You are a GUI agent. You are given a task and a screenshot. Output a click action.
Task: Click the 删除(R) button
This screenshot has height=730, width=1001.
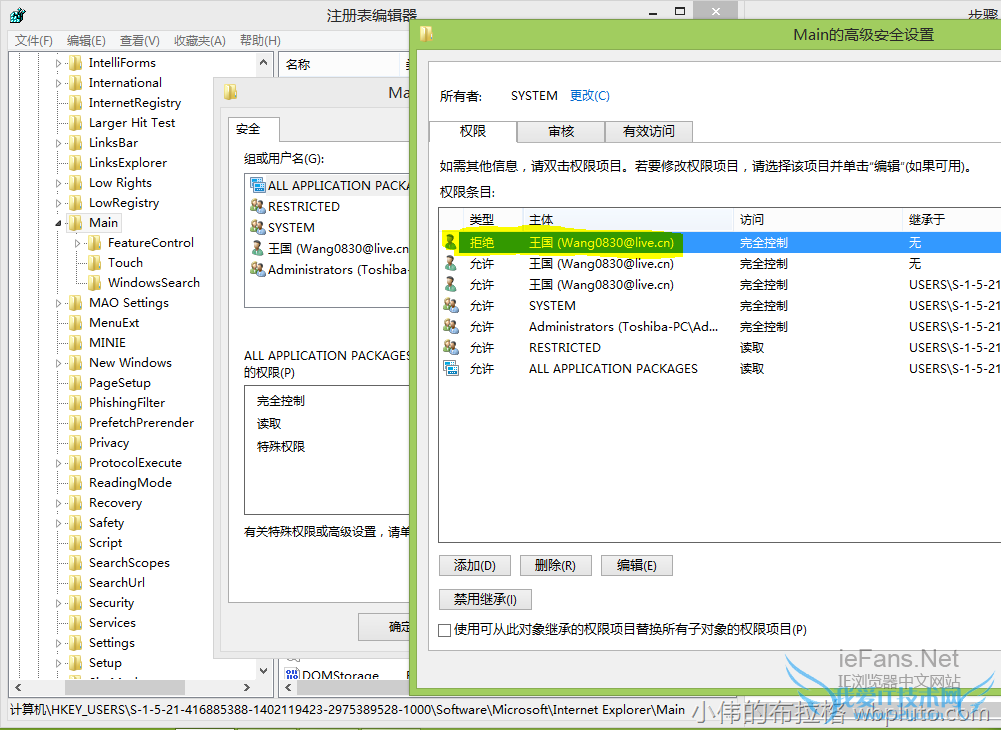(555, 565)
